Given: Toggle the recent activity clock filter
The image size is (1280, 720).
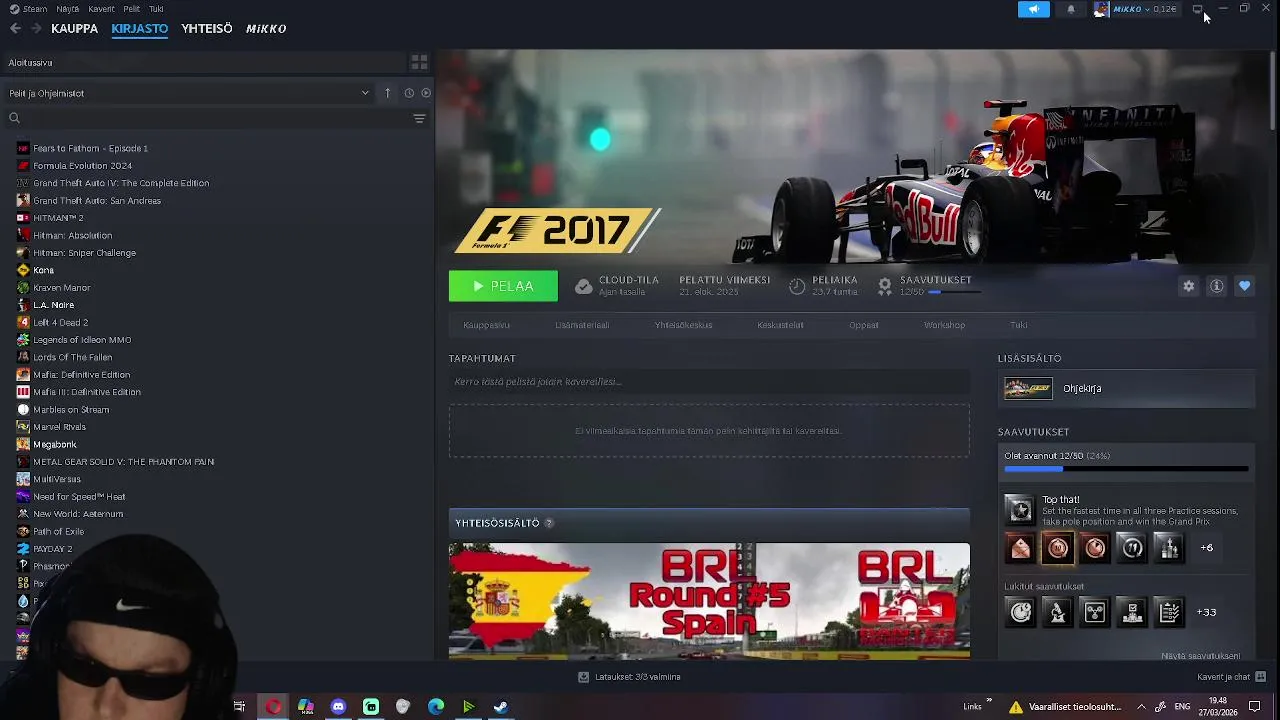Looking at the screenshot, I should [x=409, y=93].
